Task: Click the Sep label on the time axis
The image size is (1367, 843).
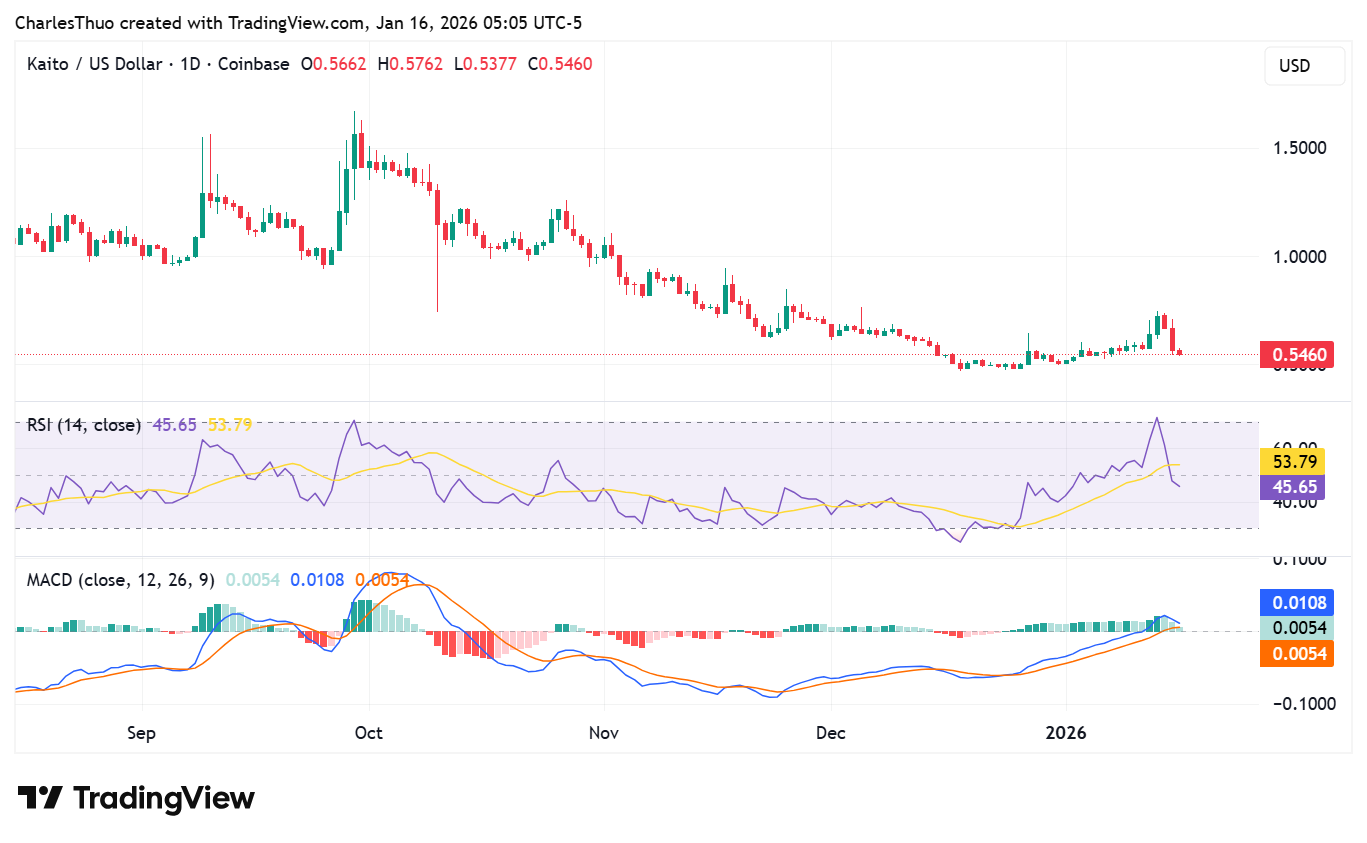Action: (141, 733)
